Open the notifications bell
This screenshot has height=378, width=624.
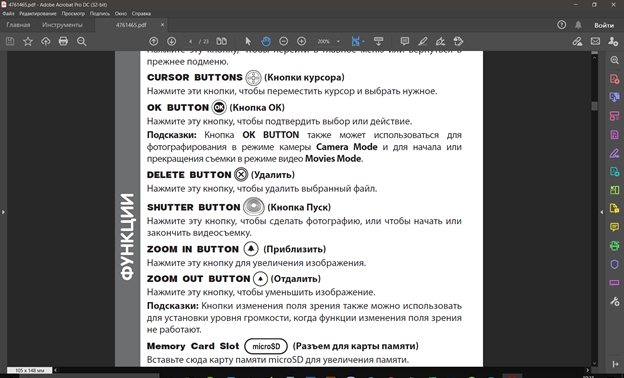tap(578, 25)
